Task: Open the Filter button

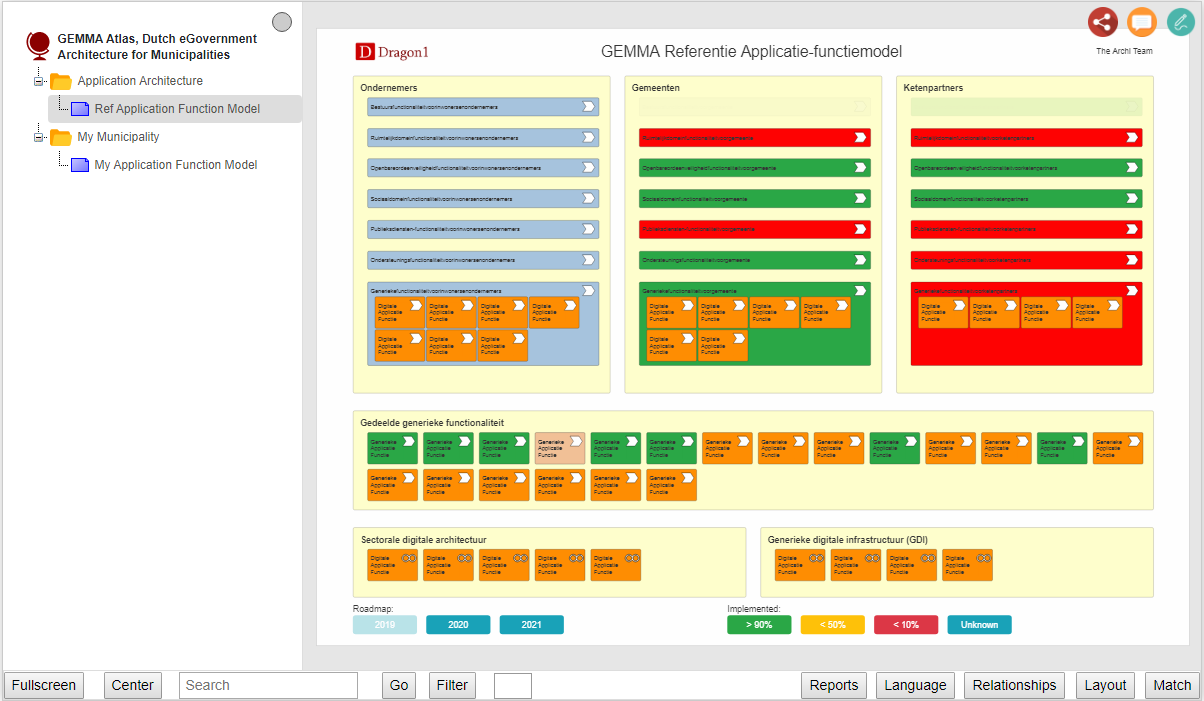Action: [452, 685]
